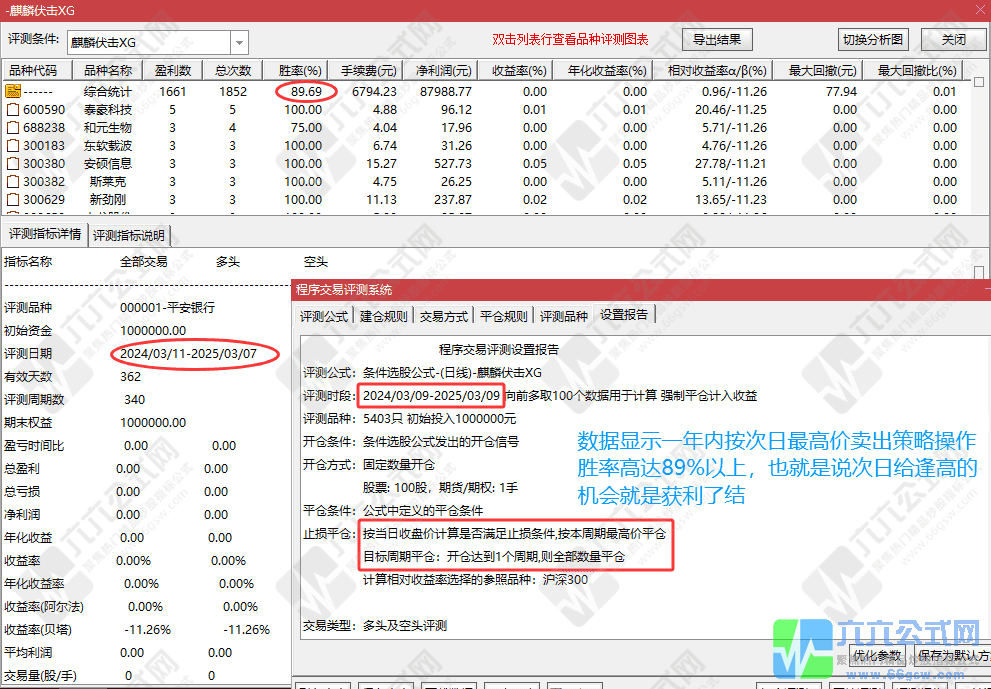Click the results table vertical scrollbar
The height and width of the screenshot is (689, 991).
coord(980,140)
